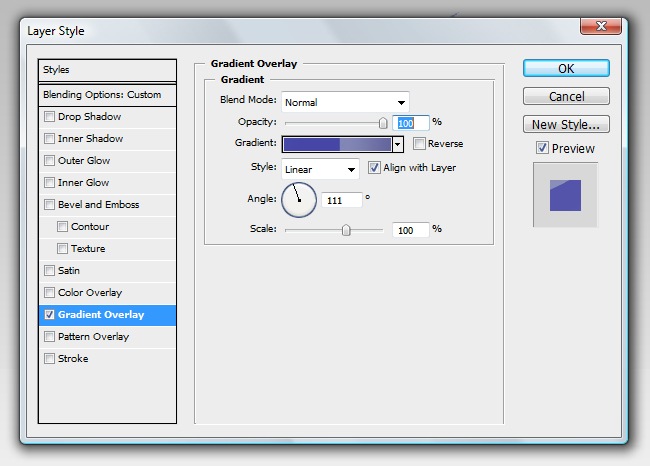Click the Angle value input field
Image resolution: width=650 pixels, height=466 pixels.
tap(341, 200)
